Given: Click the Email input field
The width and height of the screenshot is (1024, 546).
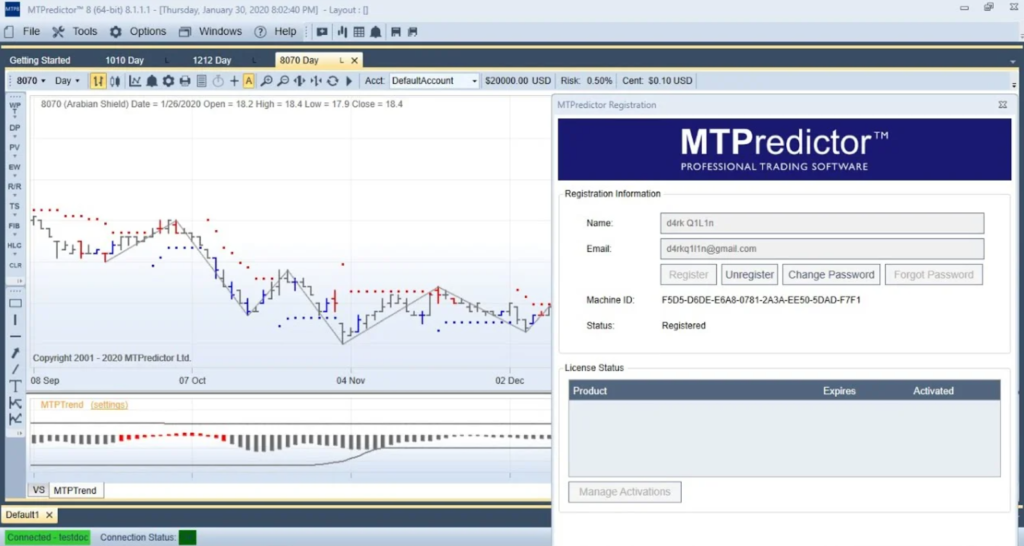Looking at the screenshot, I should (x=822, y=249).
